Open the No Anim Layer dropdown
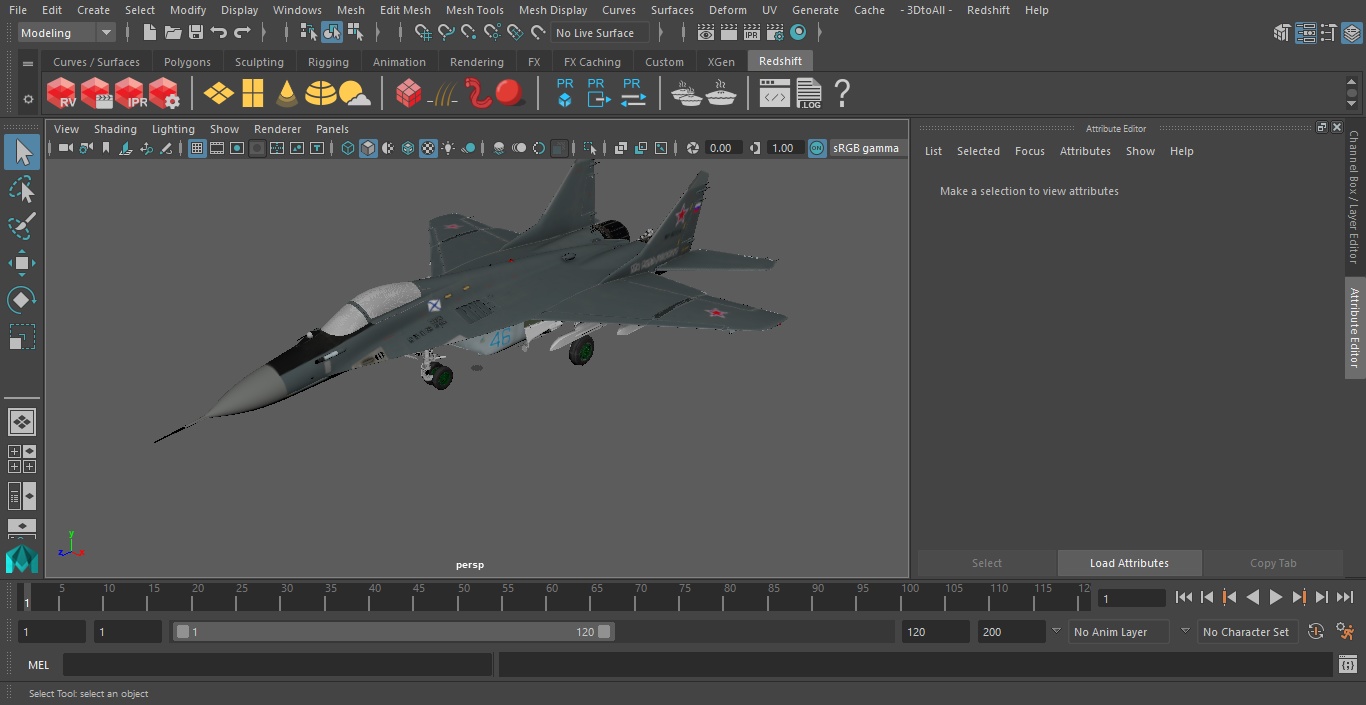The image size is (1366, 705). click(1119, 632)
